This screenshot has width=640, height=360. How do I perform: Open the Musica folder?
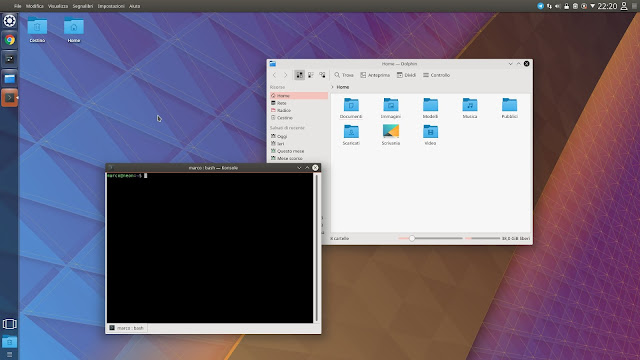(470, 108)
